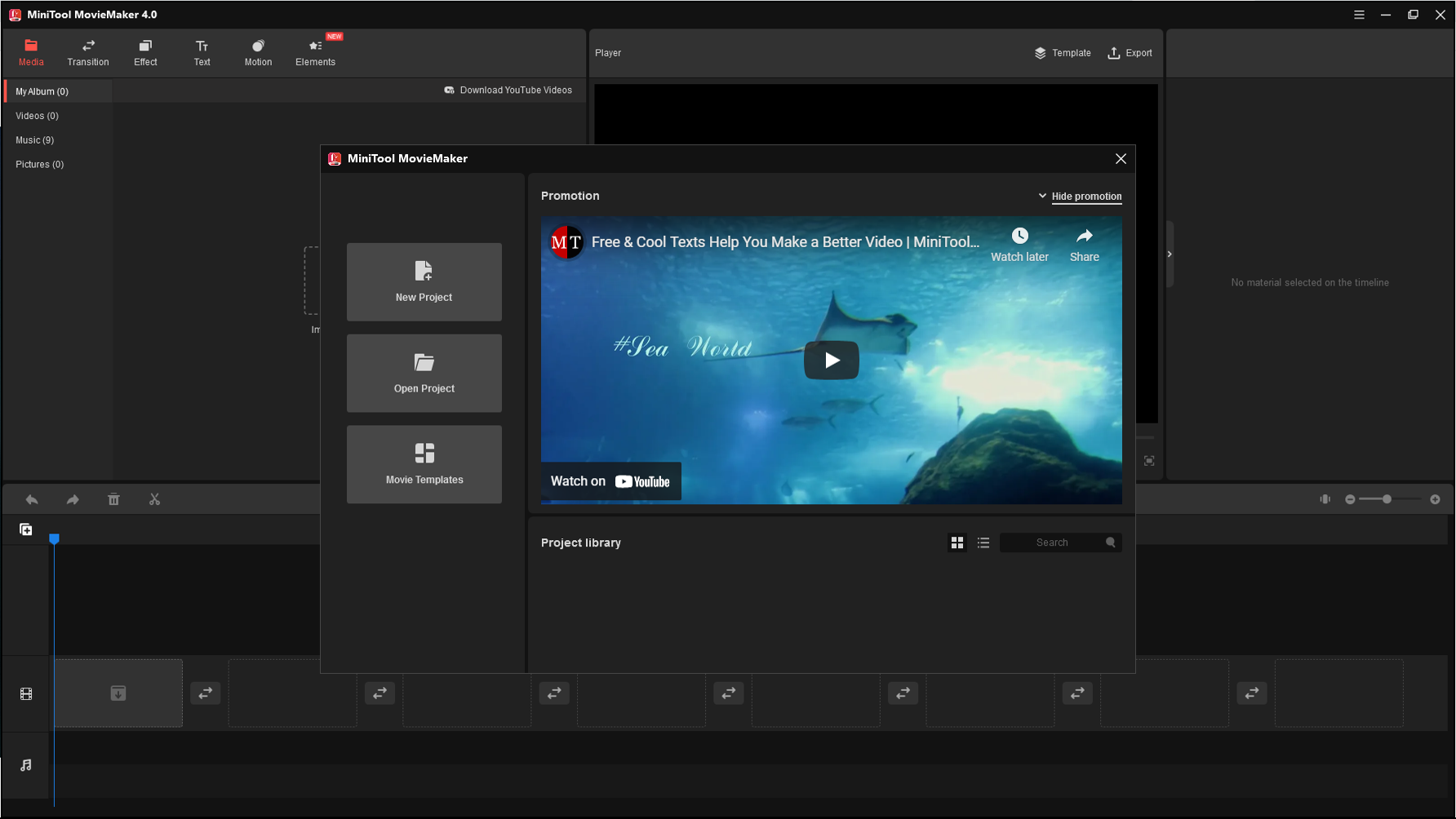
Task: Switch project library to grid view
Action: (957, 542)
